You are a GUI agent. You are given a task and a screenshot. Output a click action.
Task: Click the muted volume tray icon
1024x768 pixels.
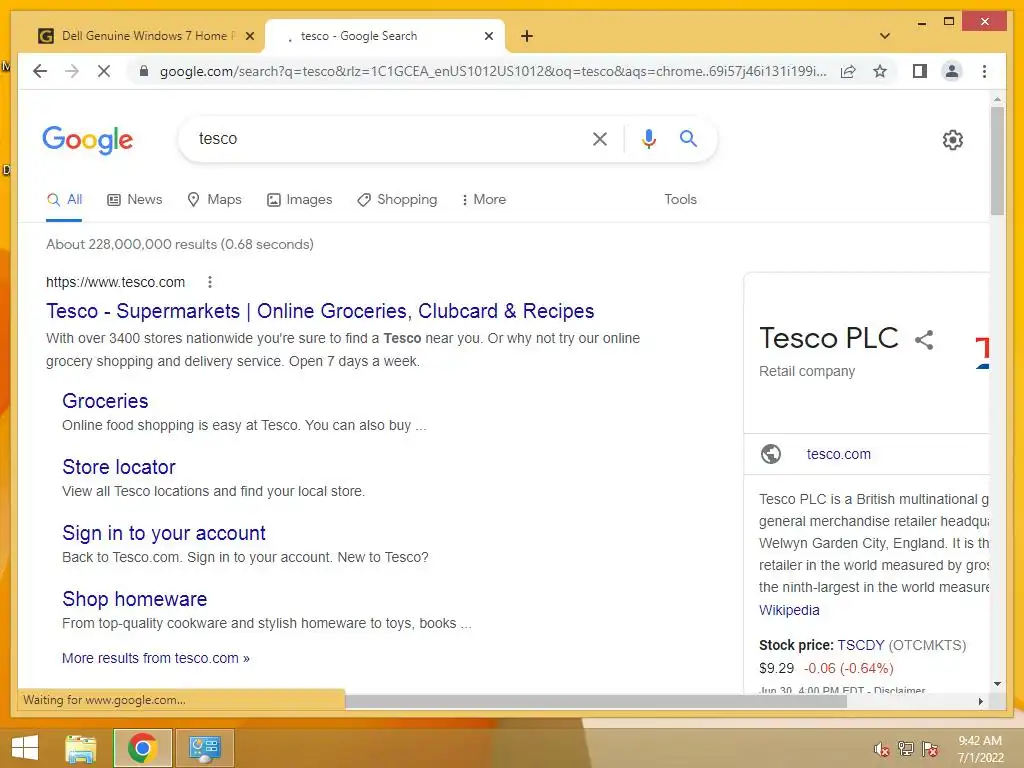tap(882, 749)
